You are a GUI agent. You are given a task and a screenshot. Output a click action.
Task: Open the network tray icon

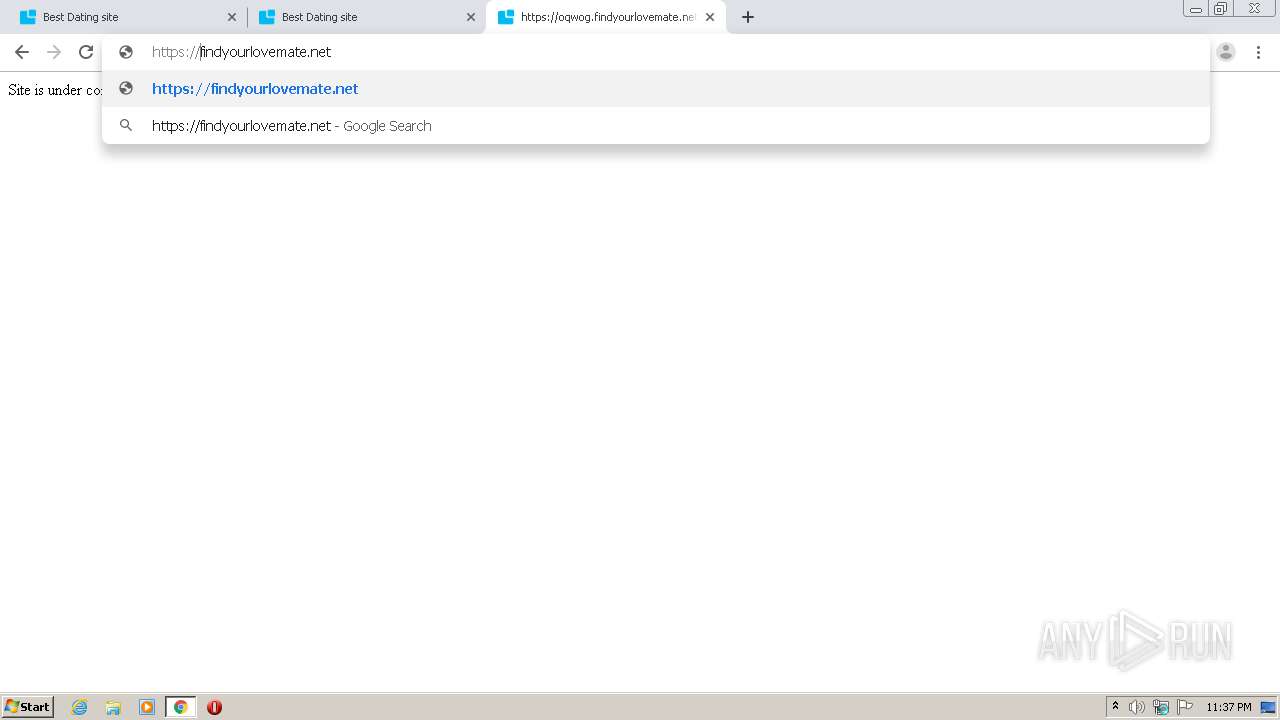[x=1161, y=707]
